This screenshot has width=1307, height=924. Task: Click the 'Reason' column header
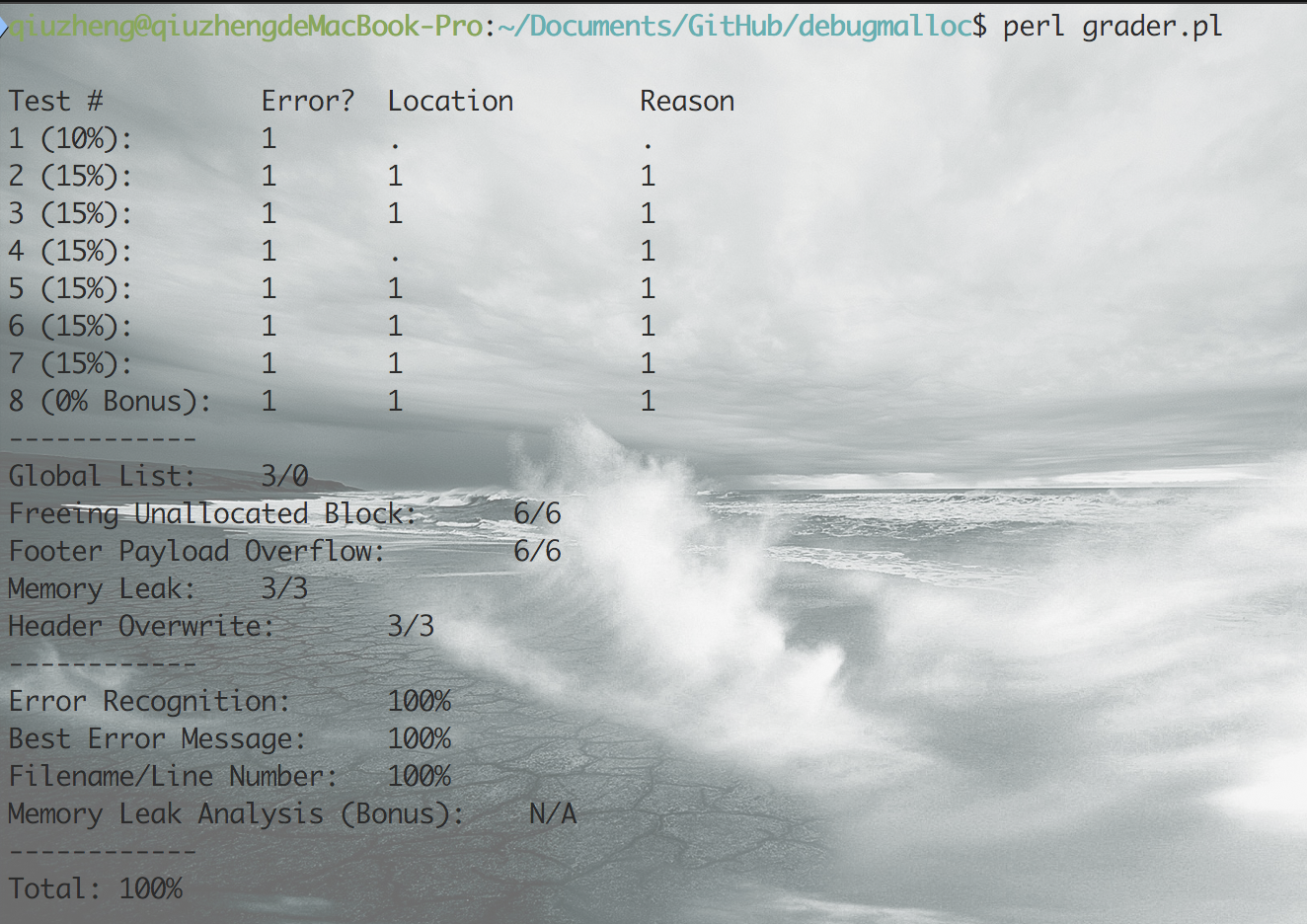point(687,101)
